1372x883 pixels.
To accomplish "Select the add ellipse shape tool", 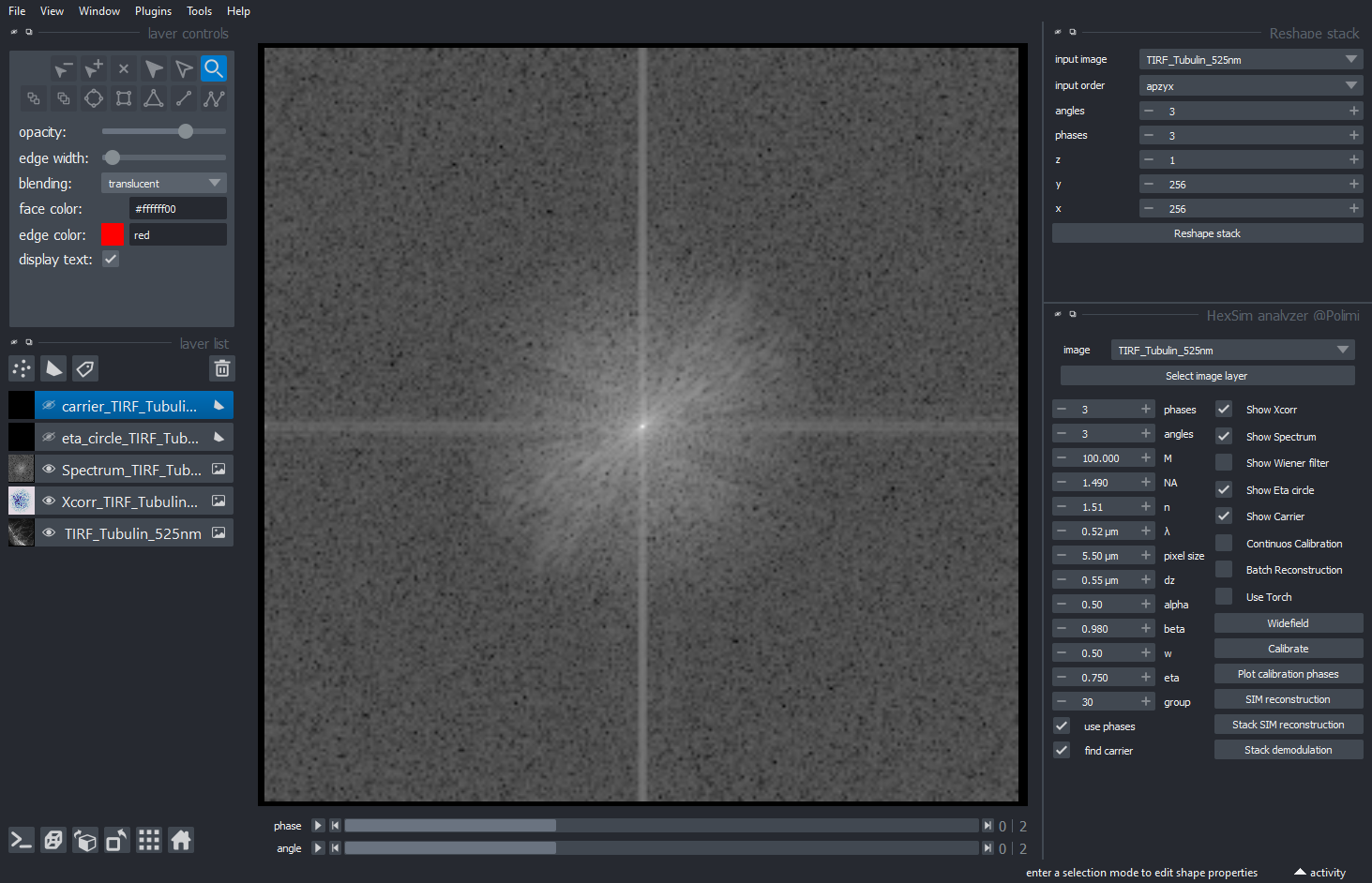I will click(x=94, y=98).
